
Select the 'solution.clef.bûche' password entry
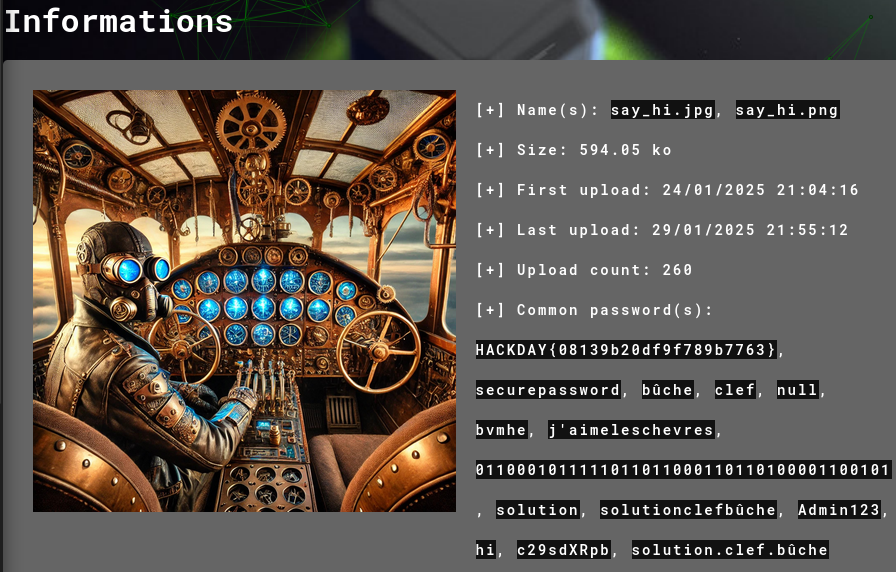click(x=730, y=550)
